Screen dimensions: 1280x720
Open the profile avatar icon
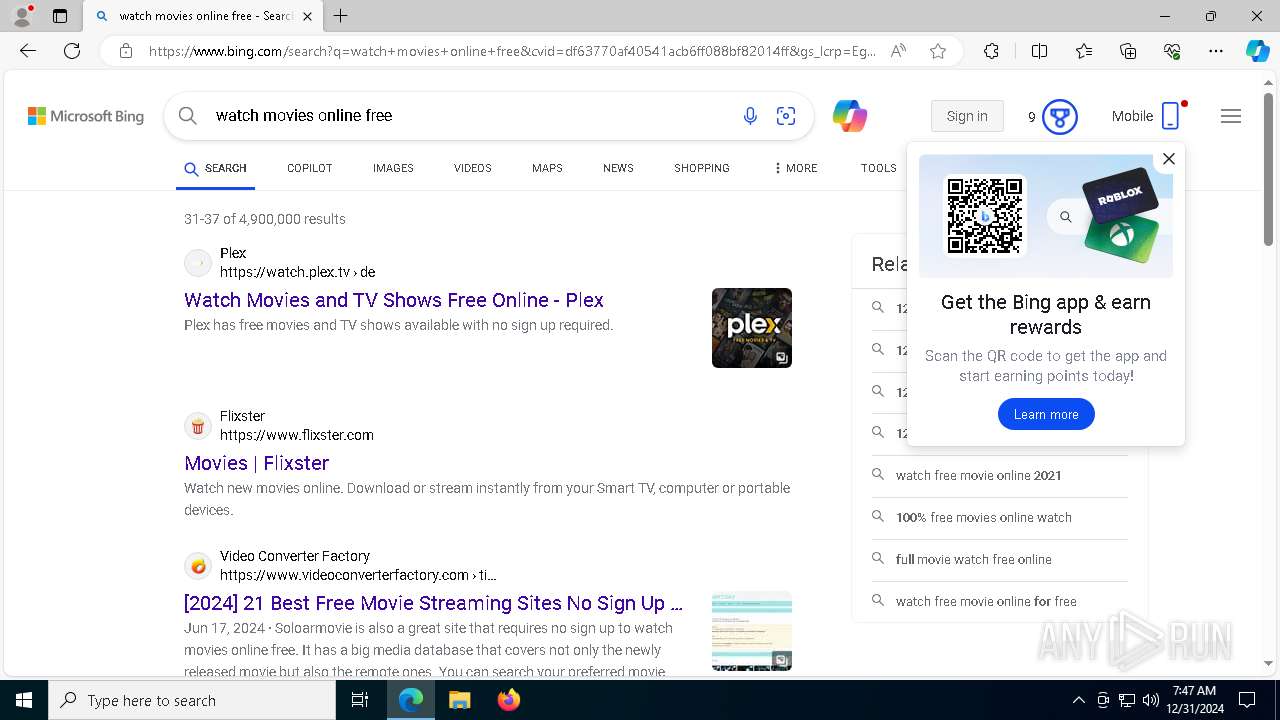[22, 16]
